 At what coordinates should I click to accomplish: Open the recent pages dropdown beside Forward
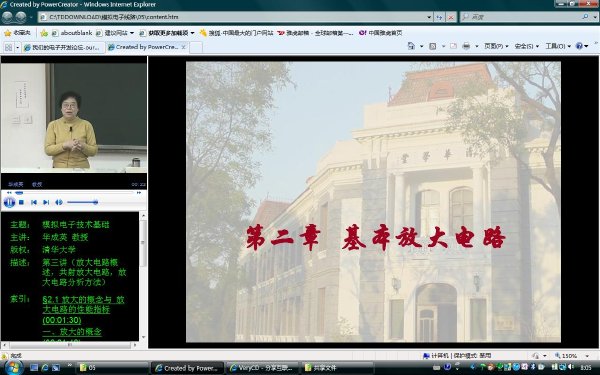[x=31, y=17]
